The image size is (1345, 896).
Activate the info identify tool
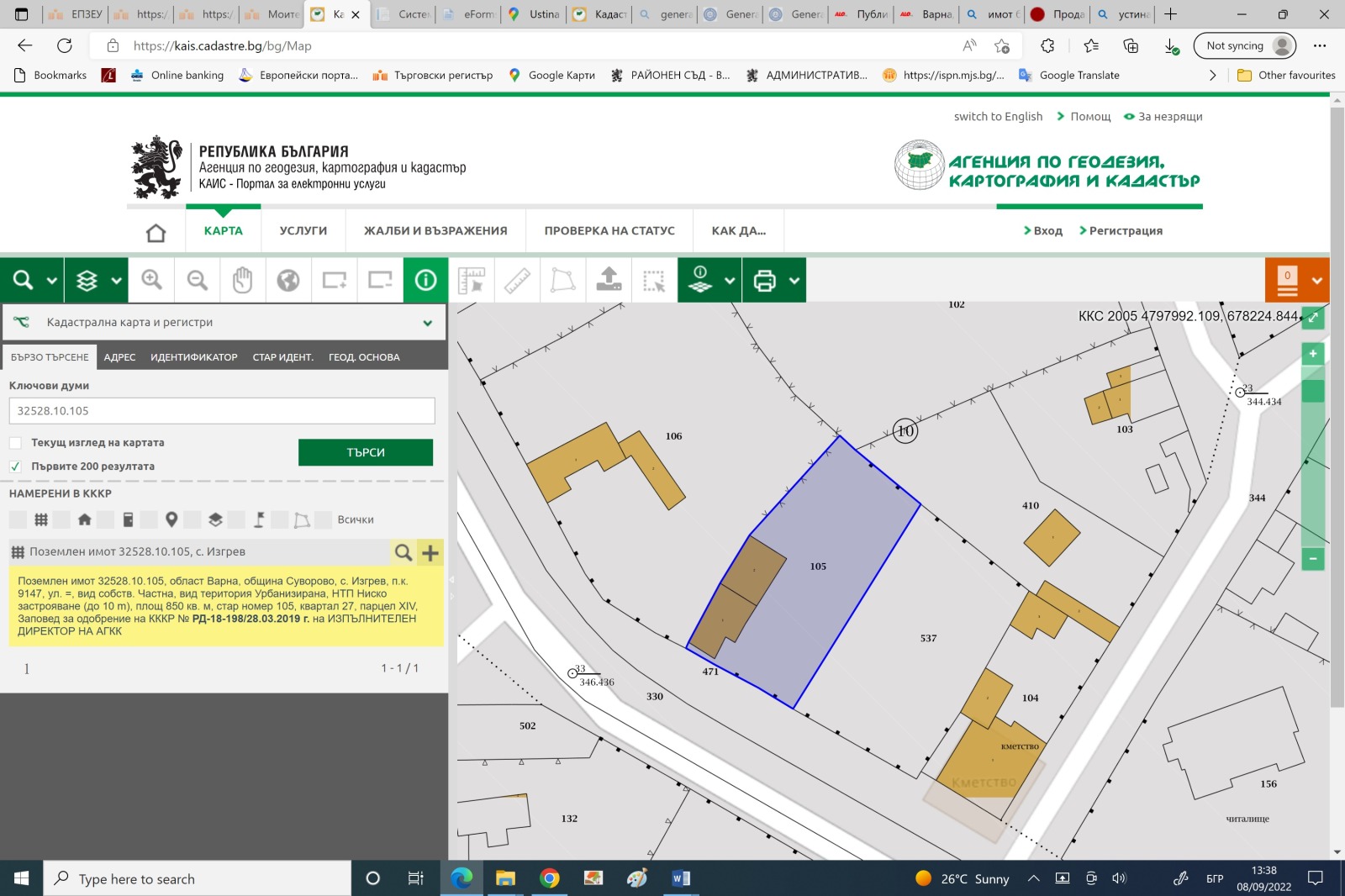425,280
